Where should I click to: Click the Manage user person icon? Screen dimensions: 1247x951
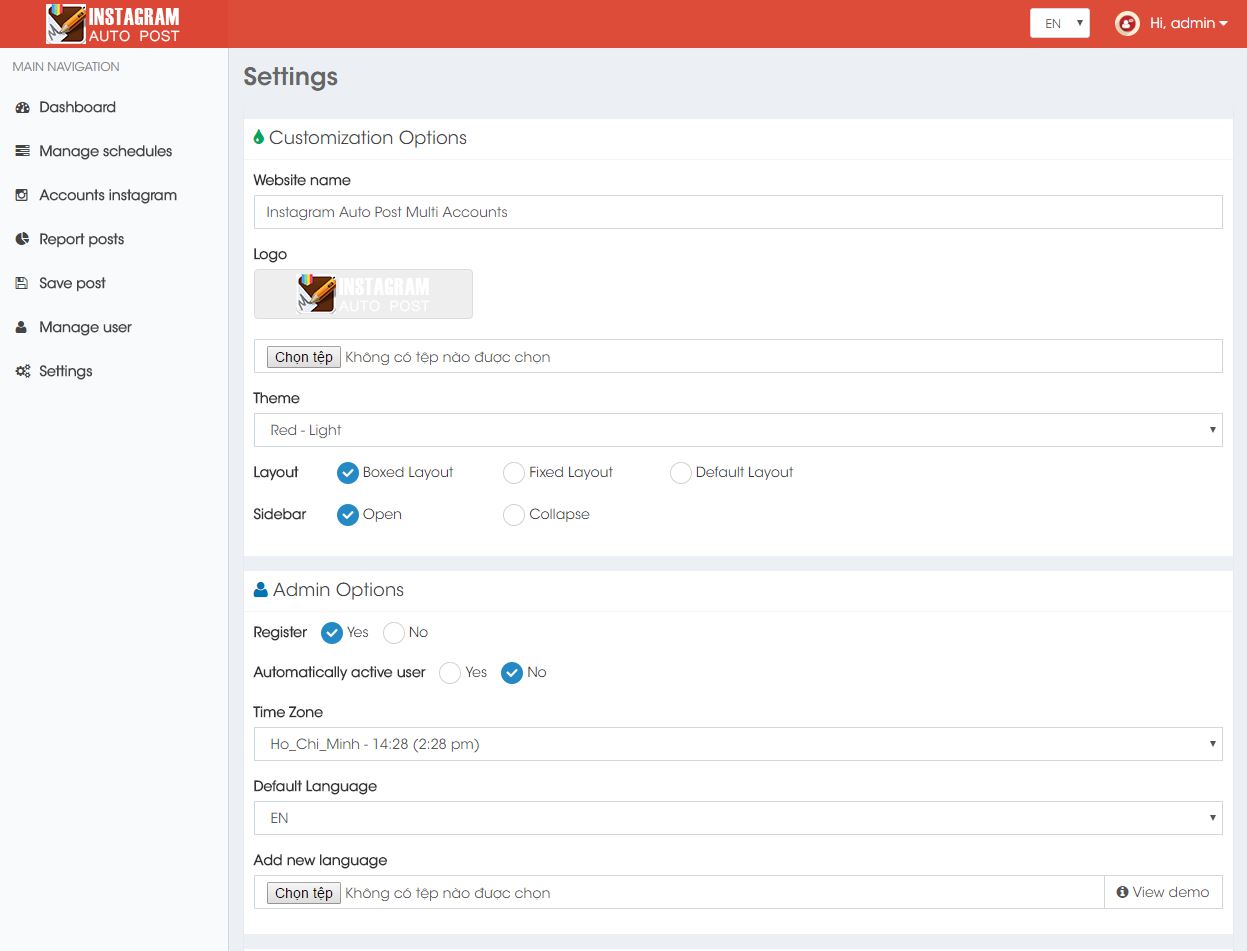(21, 327)
